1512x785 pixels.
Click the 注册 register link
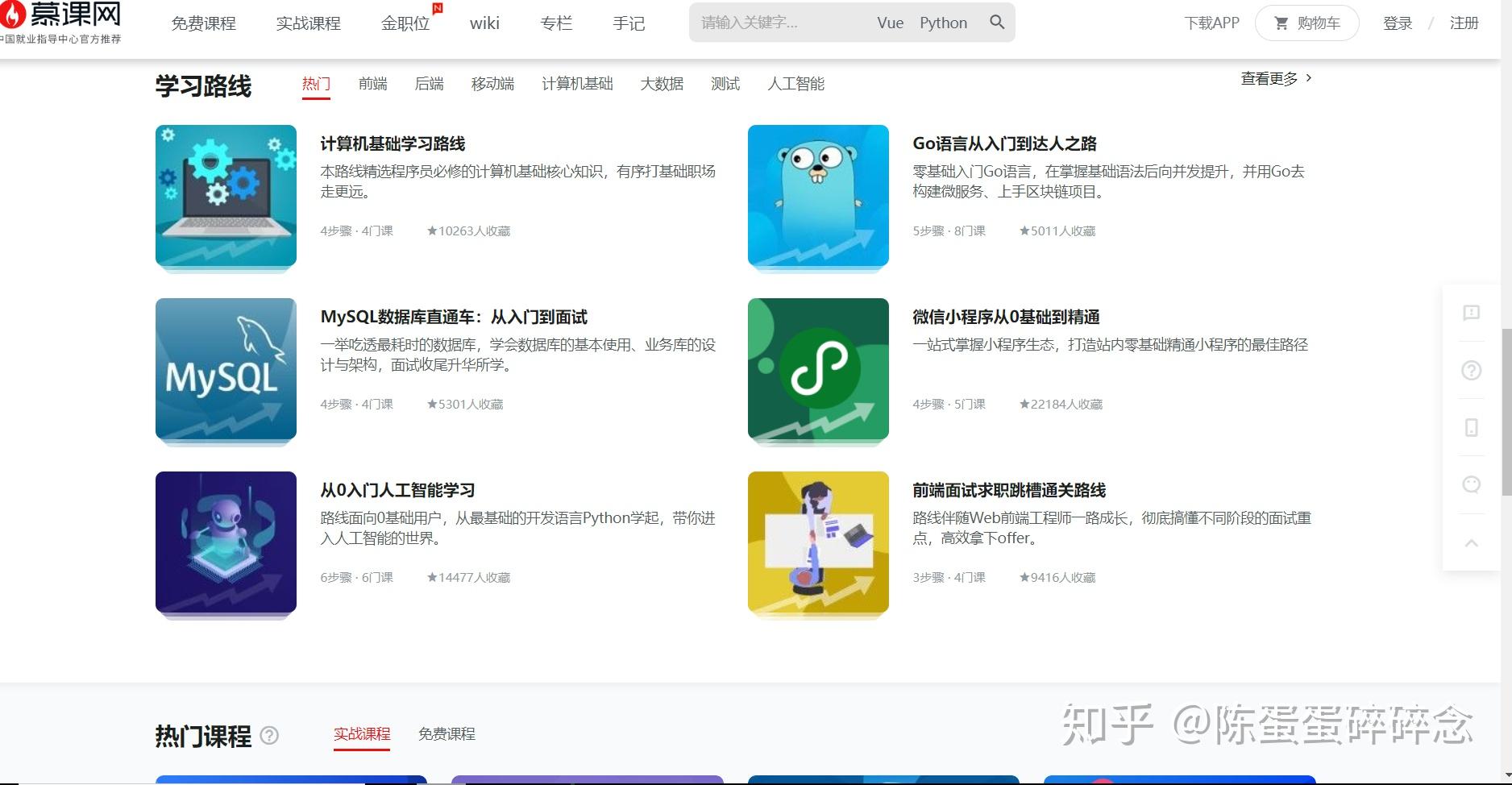[x=1464, y=23]
